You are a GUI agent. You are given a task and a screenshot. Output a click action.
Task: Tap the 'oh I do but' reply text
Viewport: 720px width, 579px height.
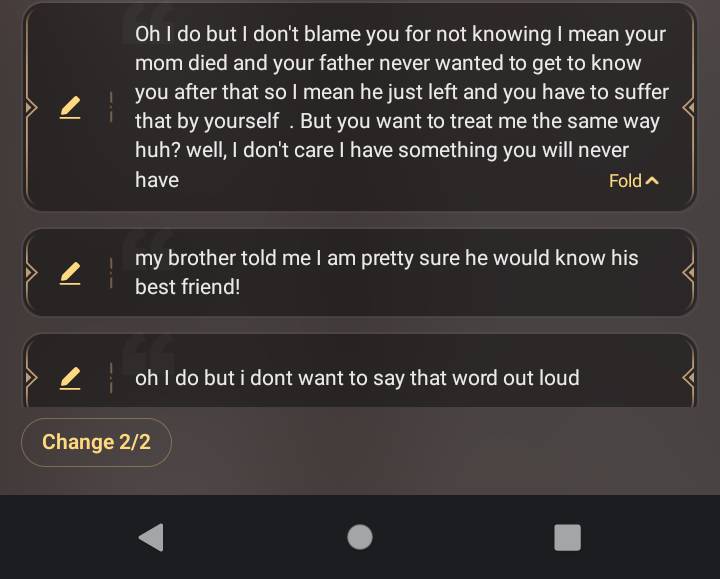(357, 378)
